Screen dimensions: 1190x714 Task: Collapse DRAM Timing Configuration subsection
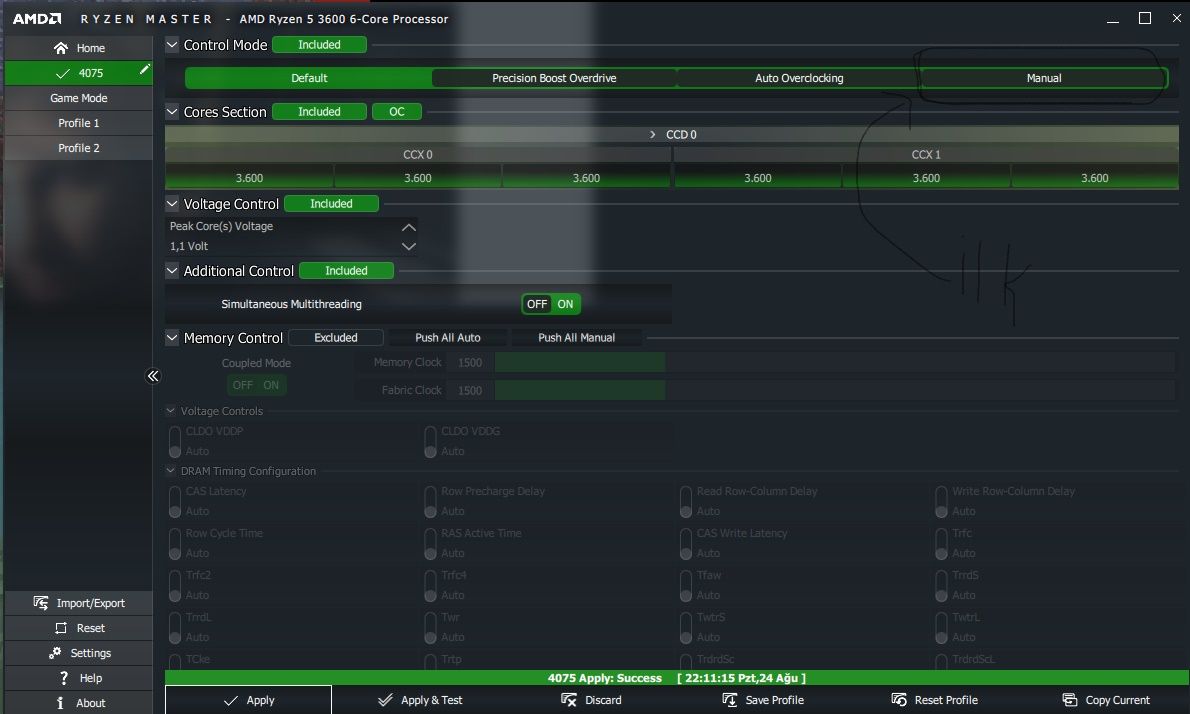coord(171,470)
